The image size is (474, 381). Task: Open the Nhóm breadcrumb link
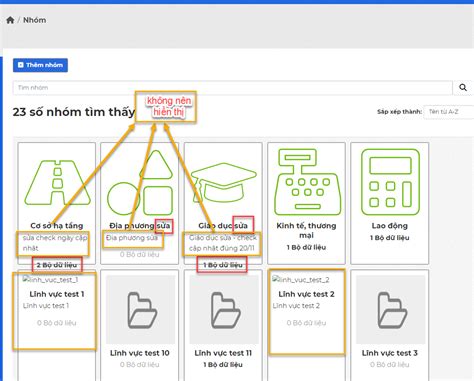pos(34,20)
